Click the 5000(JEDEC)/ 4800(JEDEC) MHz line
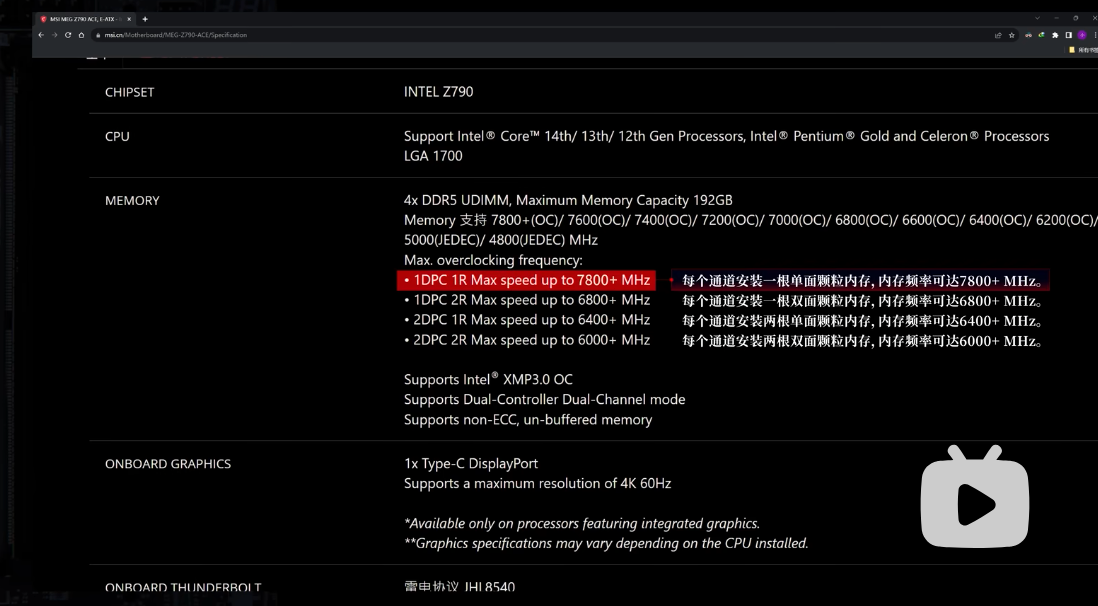Image resolution: width=1098 pixels, height=606 pixels. (x=501, y=240)
